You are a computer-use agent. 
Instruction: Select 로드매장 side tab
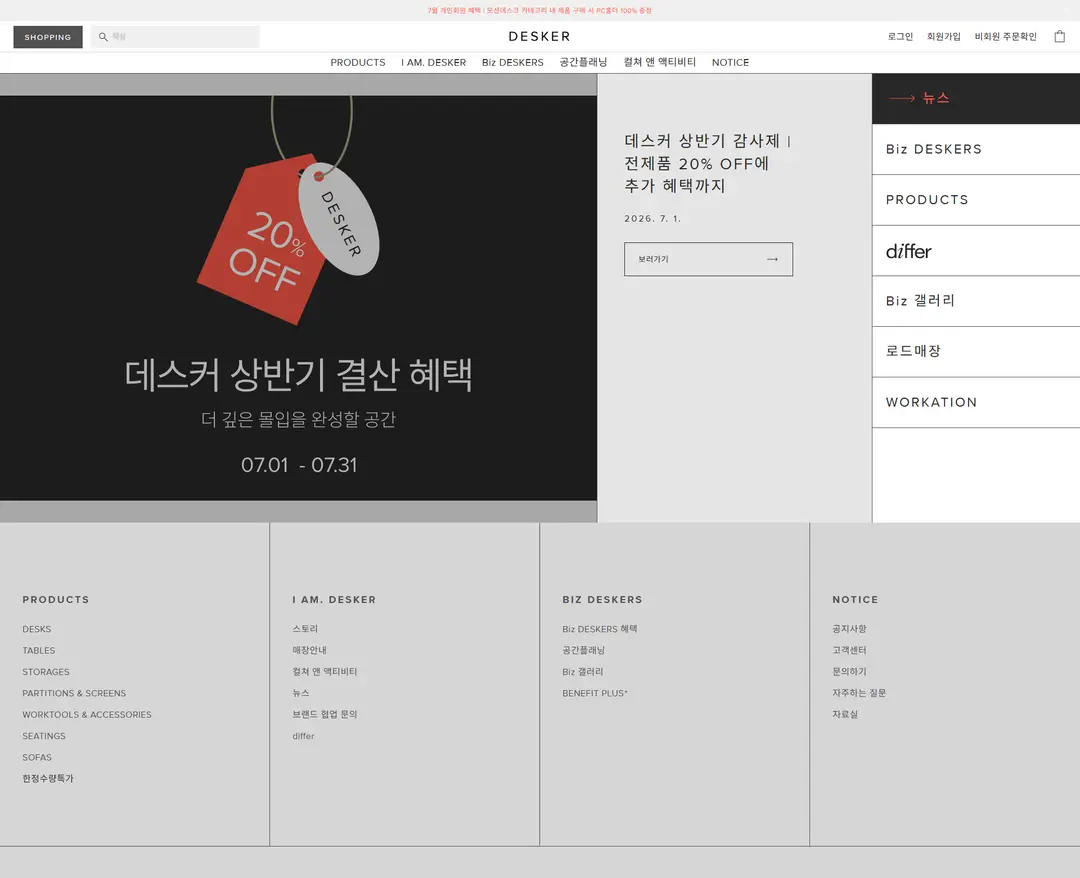pyautogui.click(x=975, y=351)
